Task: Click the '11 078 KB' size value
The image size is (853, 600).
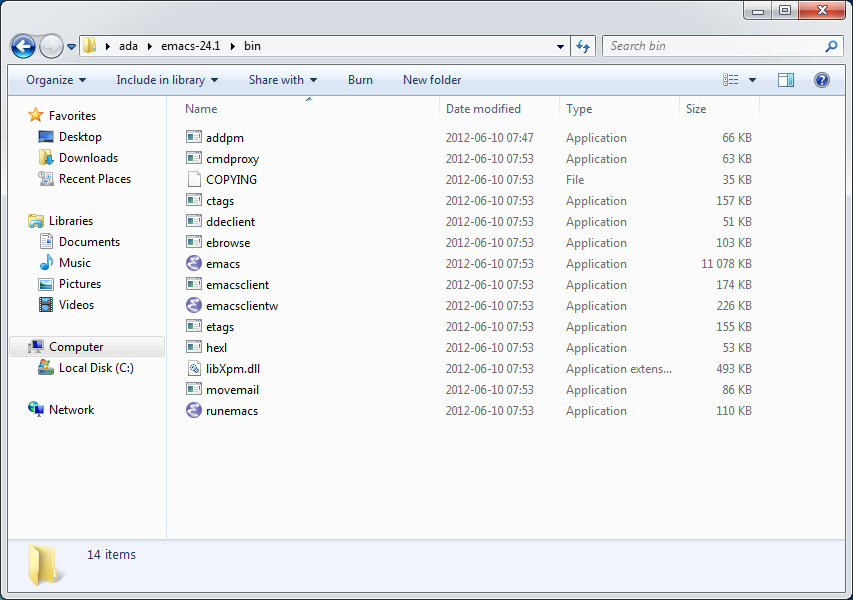Action: [x=726, y=264]
